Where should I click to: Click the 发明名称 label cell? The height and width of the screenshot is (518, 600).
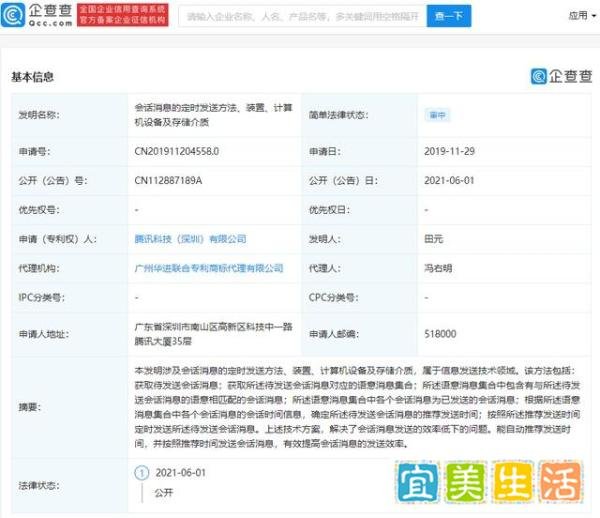[70, 115]
